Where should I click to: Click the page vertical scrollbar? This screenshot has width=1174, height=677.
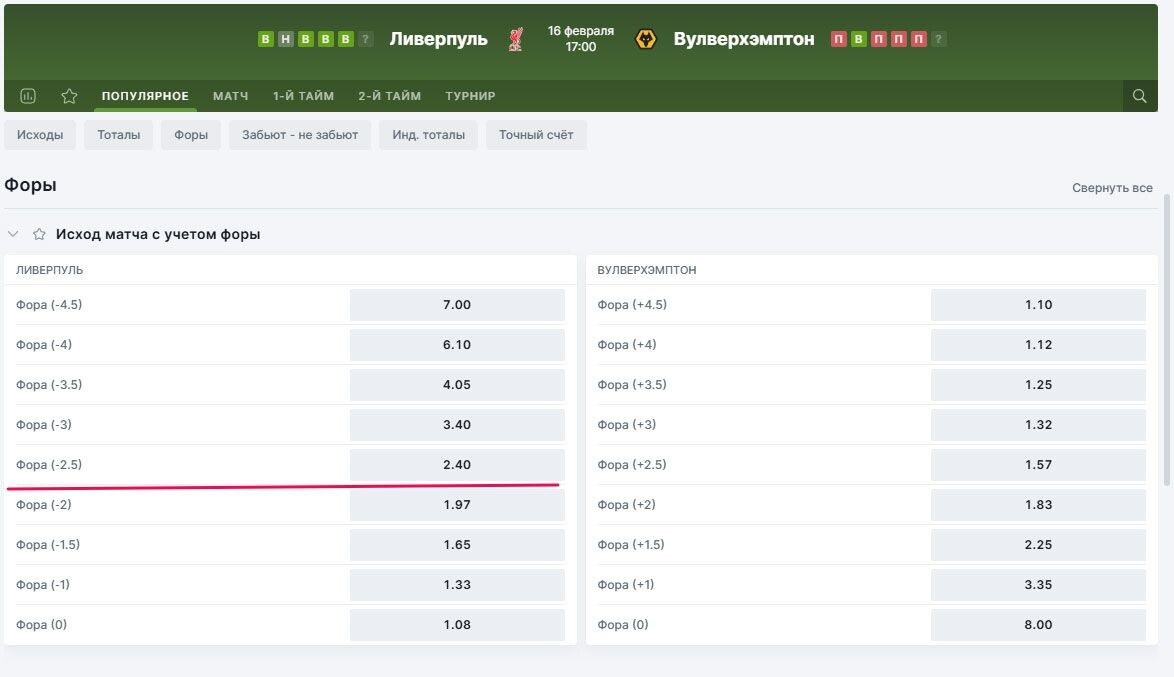[1167, 339]
